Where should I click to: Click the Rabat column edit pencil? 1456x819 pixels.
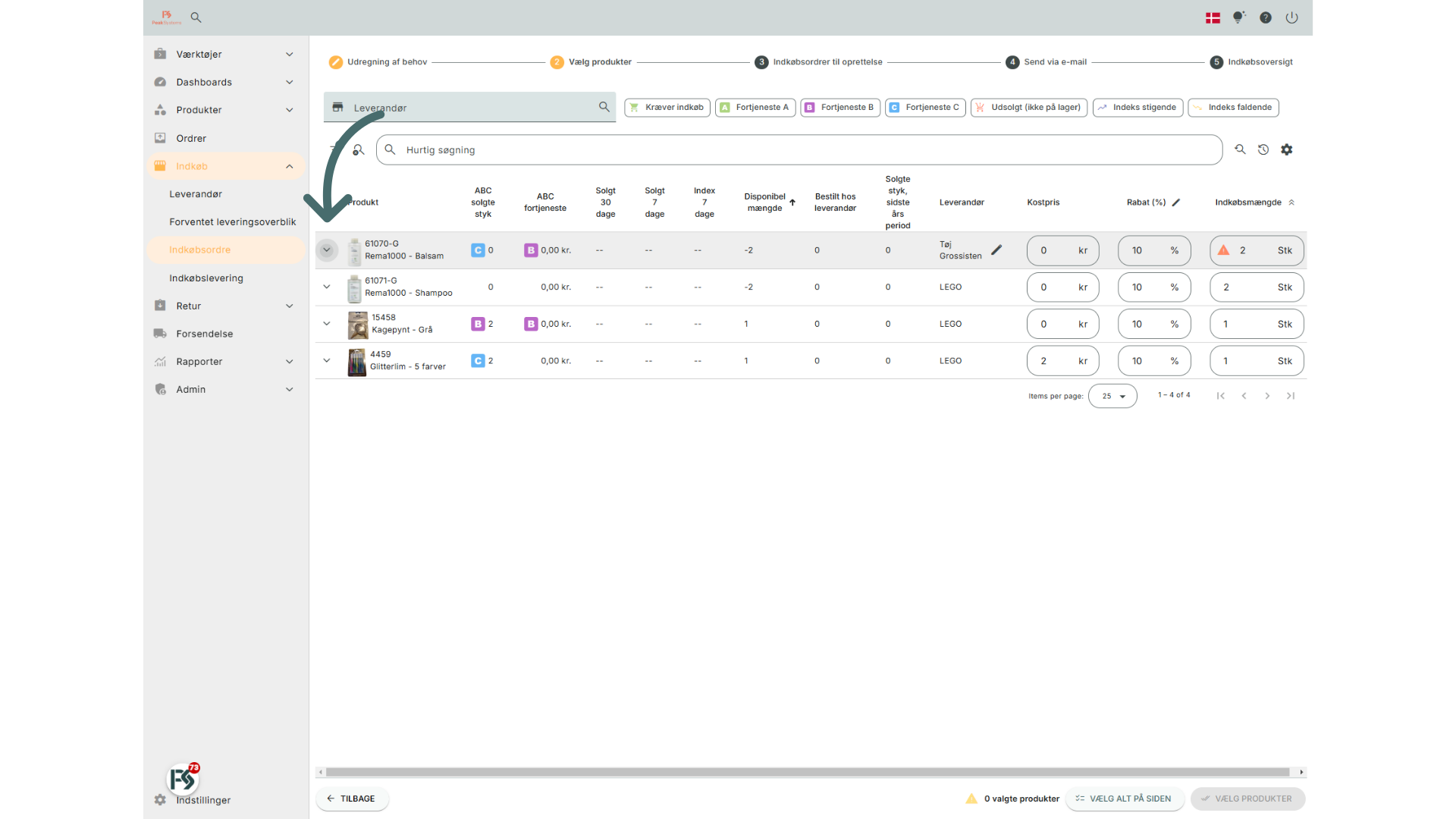coord(1176,202)
